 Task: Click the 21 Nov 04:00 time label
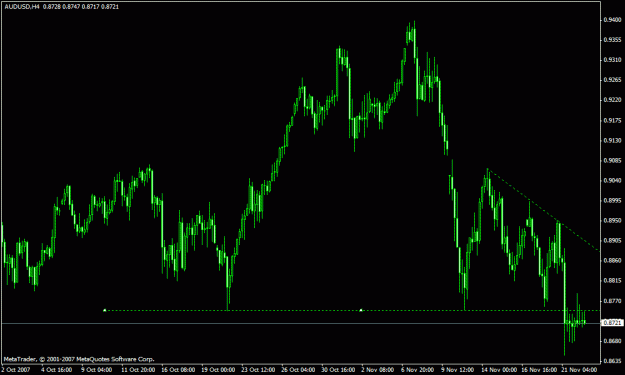[x=579, y=370]
